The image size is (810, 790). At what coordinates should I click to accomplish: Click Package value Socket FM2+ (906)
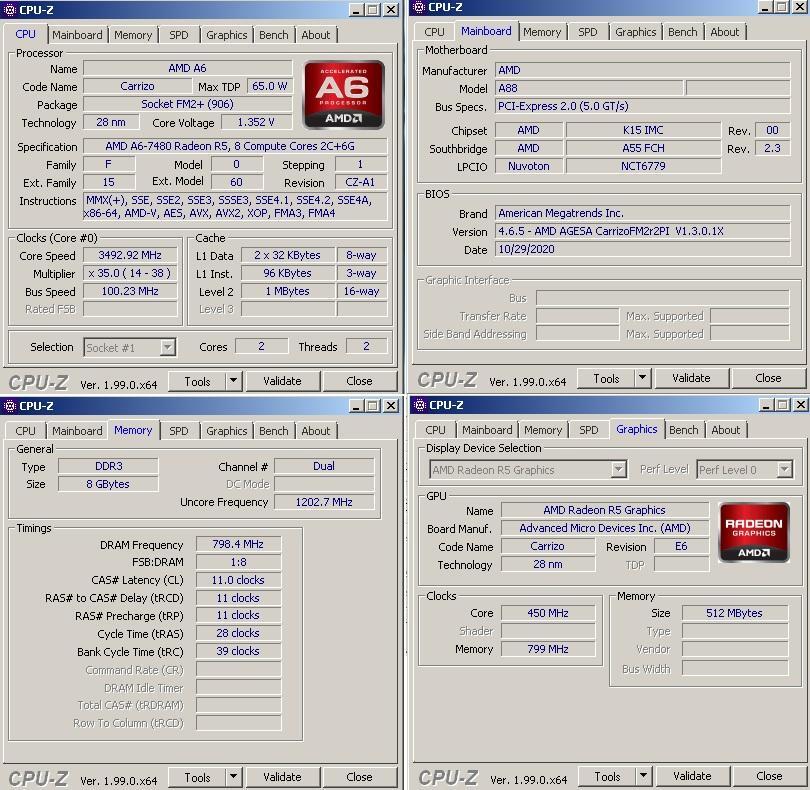188,104
